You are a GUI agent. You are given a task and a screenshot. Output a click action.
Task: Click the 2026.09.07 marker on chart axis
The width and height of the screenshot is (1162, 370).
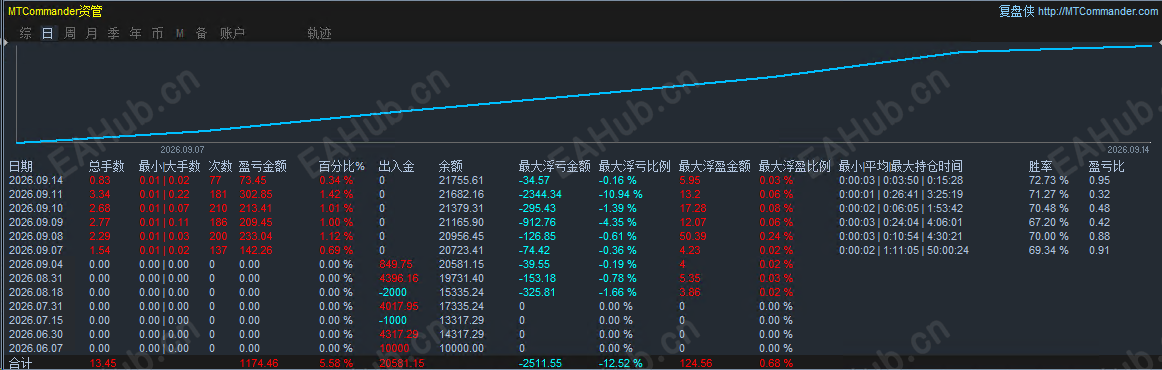(182, 149)
